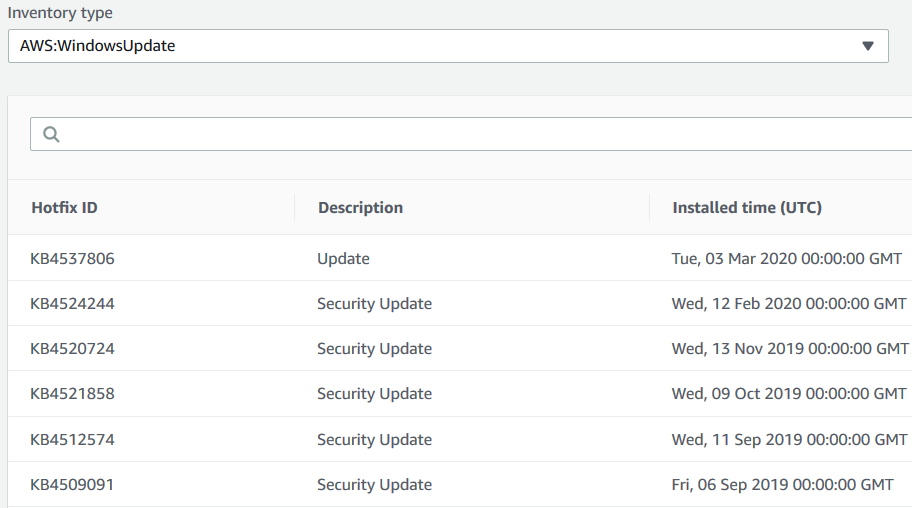Image resolution: width=912 pixels, height=508 pixels.
Task: Click Security Update description for KB4512574
Action: pyautogui.click(x=375, y=439)
